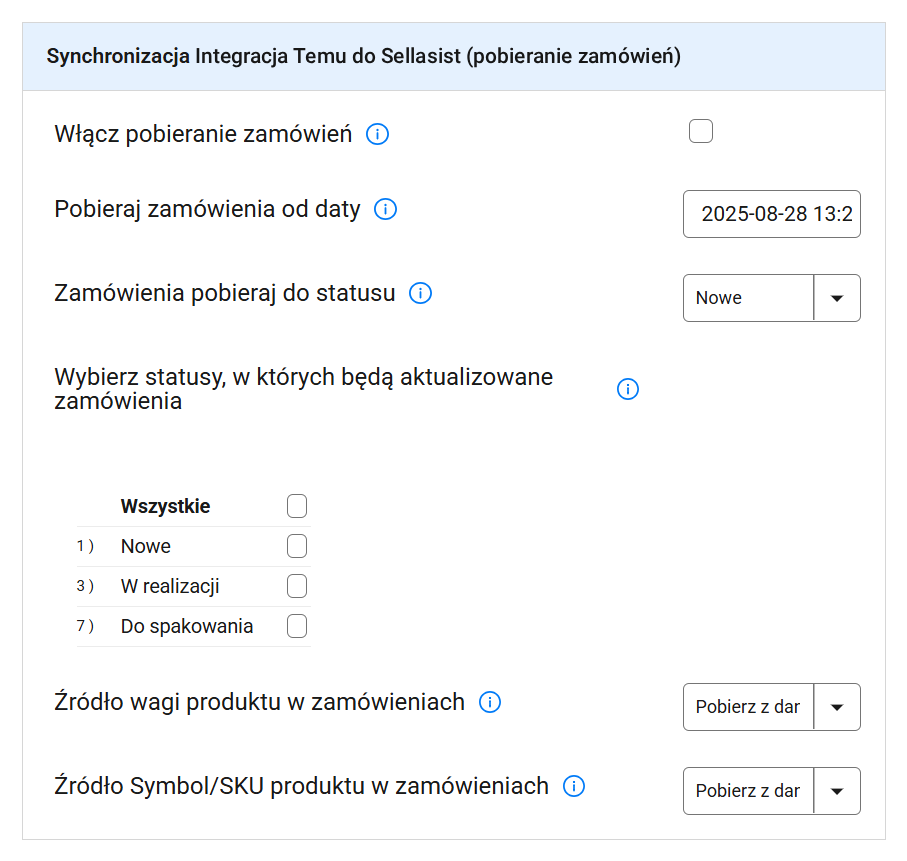Show info for Źródło Symbol/SKU produktu
The width and height of the screenshot is (907, 861).
pos(574,786)
